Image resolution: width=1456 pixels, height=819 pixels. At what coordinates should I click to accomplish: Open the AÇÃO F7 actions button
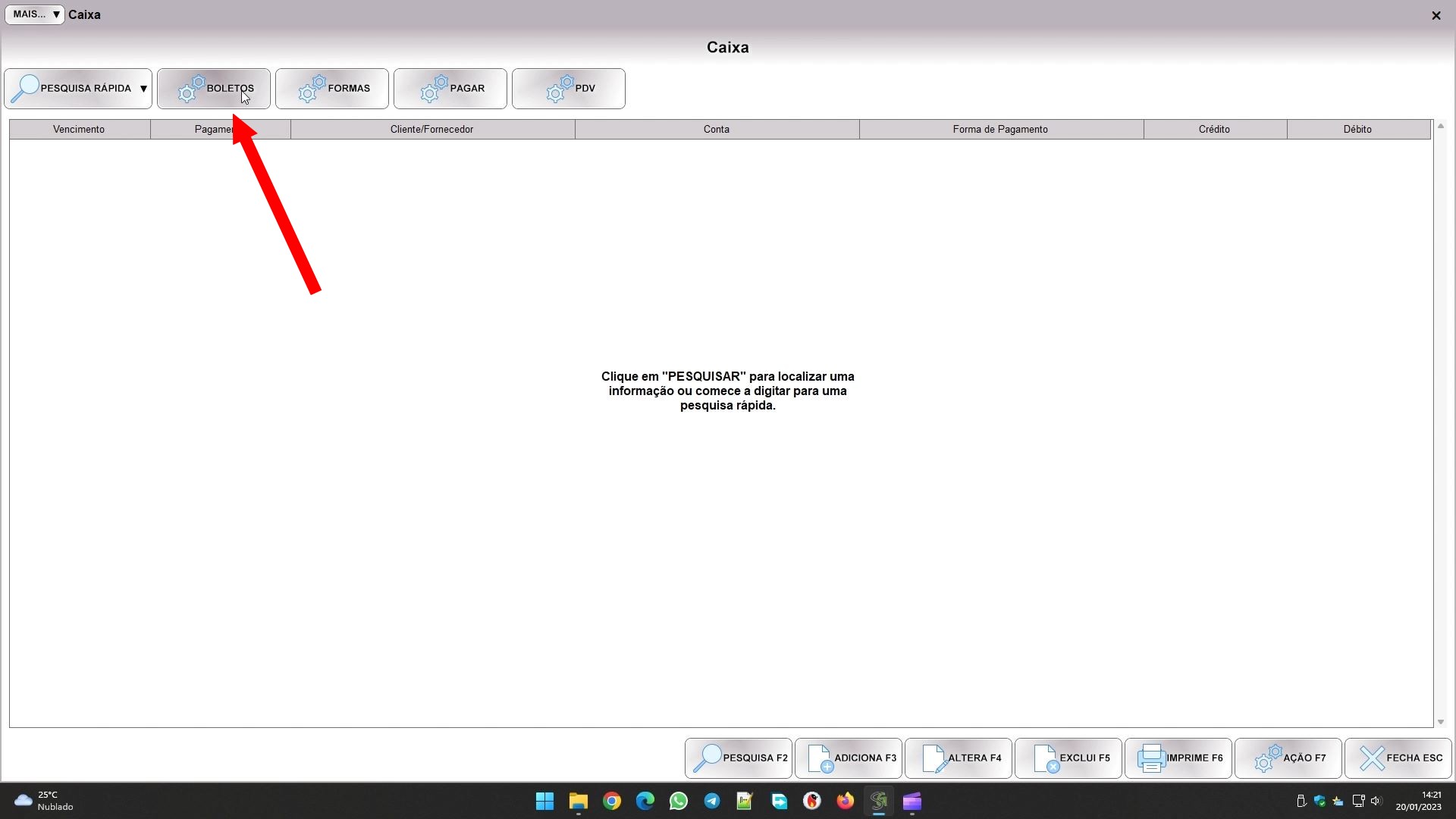click(1288, 758)
